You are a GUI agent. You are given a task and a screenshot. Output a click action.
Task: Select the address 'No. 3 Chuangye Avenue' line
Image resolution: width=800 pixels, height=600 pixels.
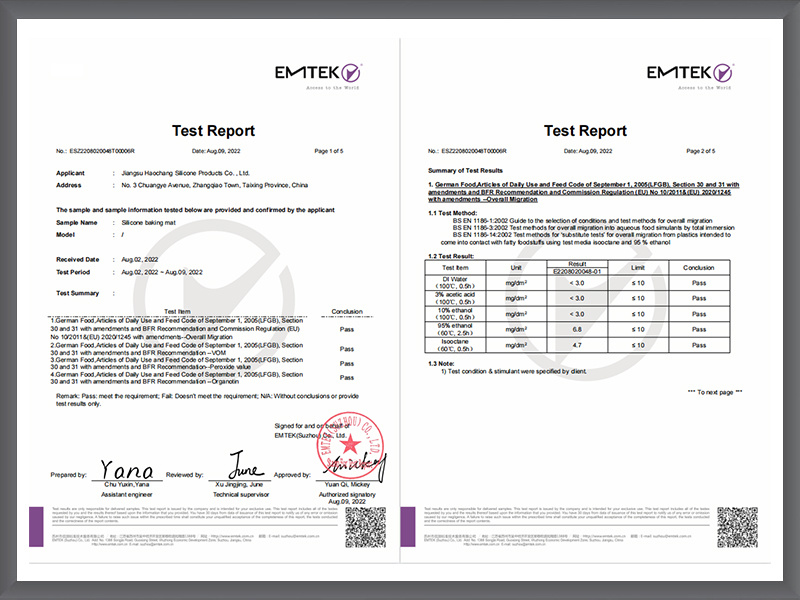click(214, 185)
